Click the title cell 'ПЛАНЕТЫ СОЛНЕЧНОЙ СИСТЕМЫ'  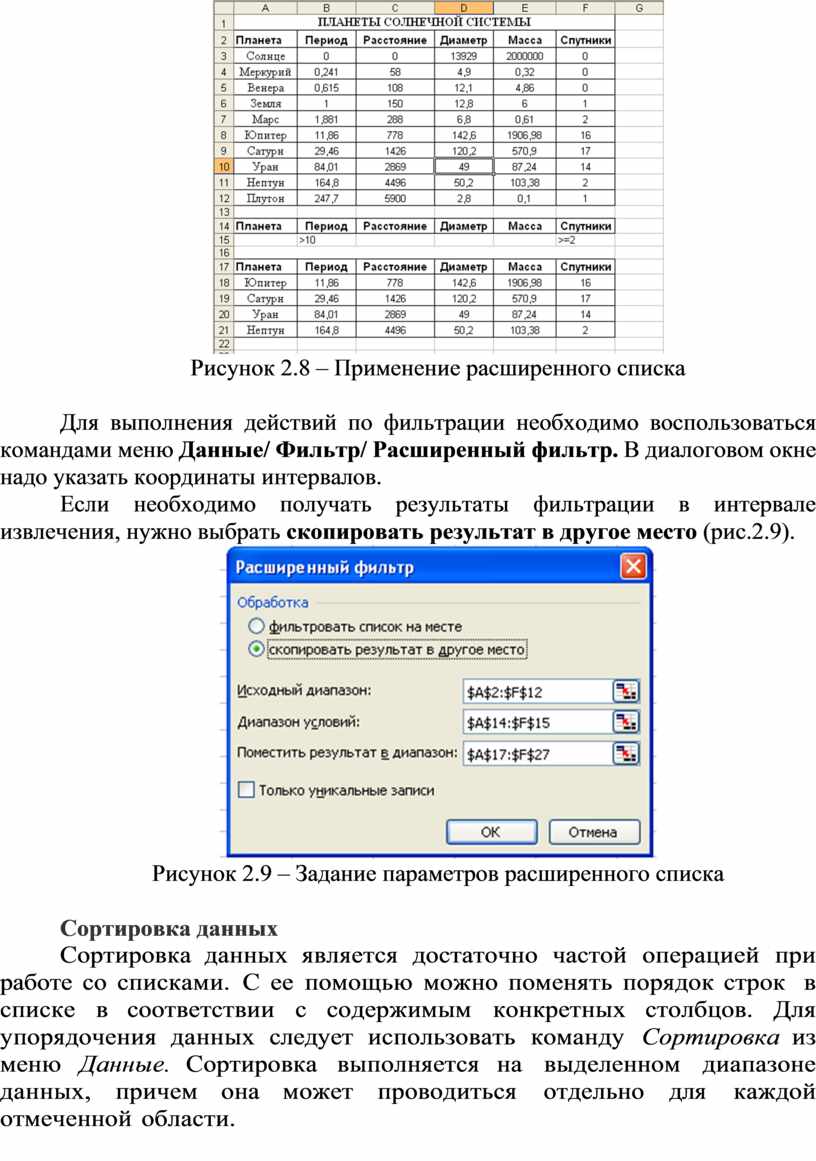(424, 22)
